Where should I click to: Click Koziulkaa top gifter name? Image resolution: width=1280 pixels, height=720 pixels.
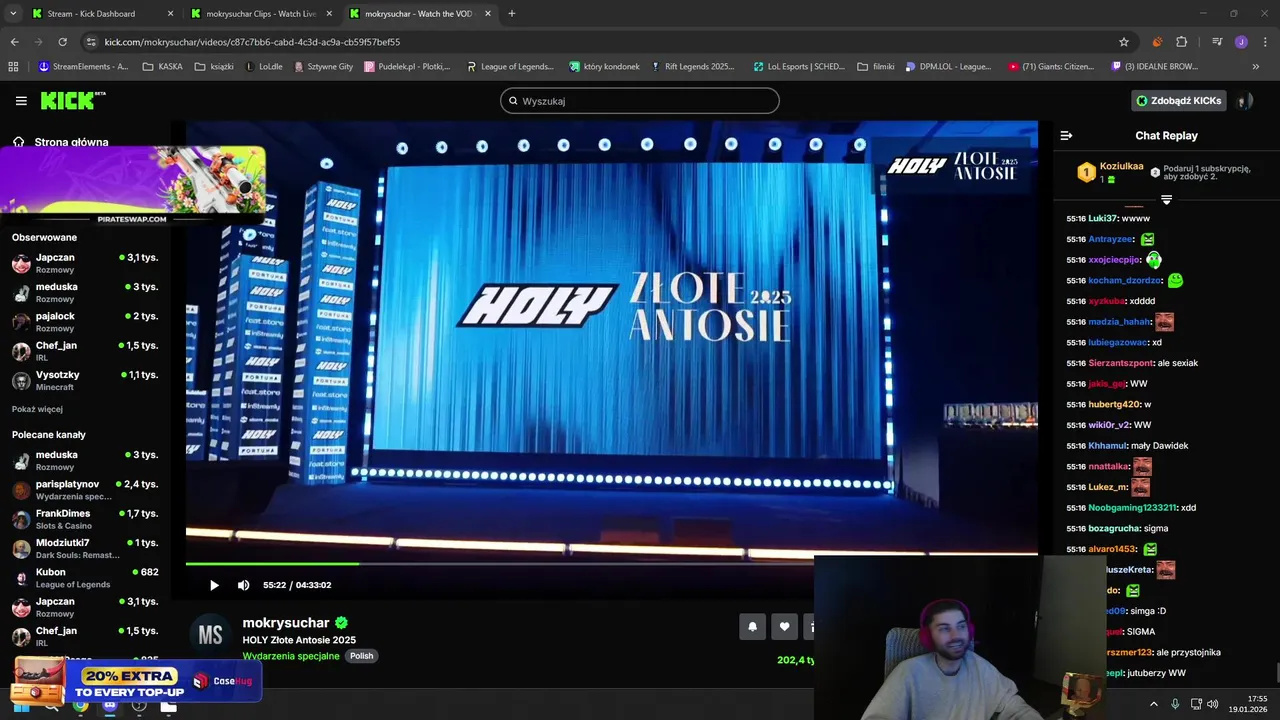[x=1121, y=166]
